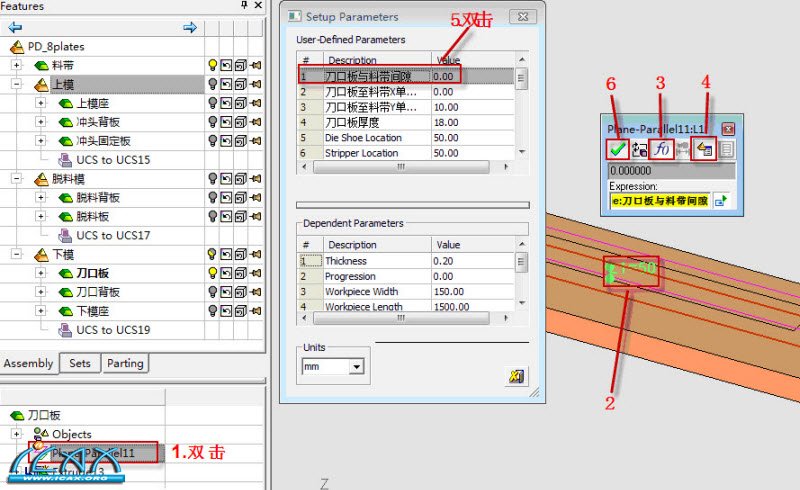Click the icon right of Expression field
This screenshot has height=490, width=800.
720,201
